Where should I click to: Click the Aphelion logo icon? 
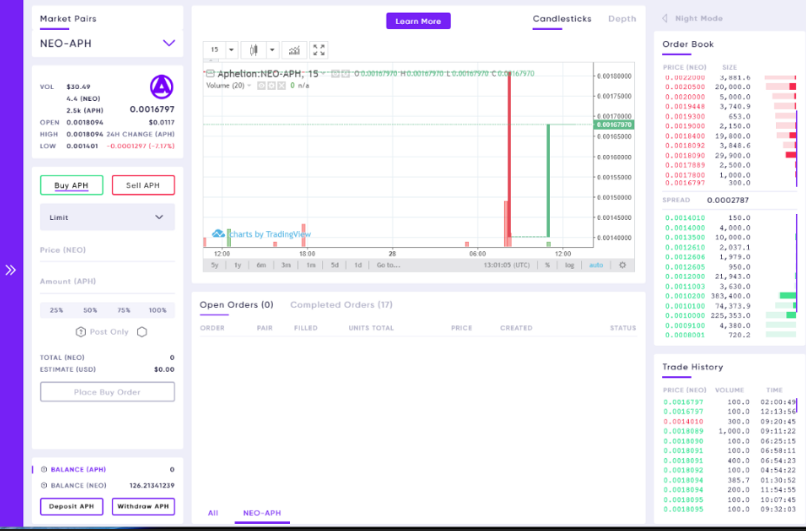coord(161,87)
